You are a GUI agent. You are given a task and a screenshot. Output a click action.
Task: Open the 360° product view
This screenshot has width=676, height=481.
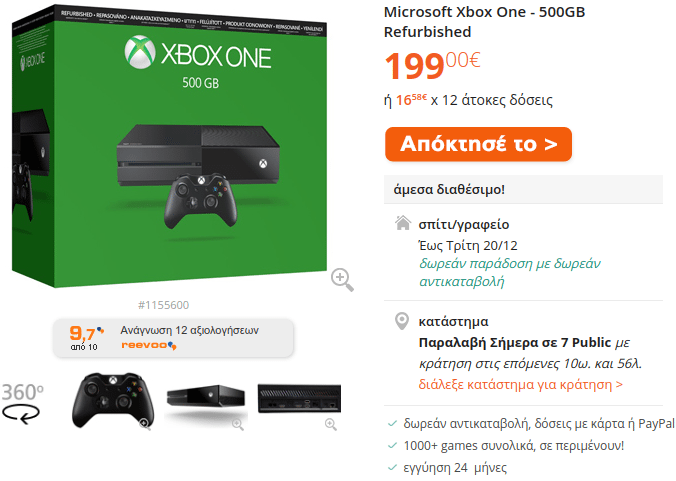pyautogui.click(x=22, y=403)
